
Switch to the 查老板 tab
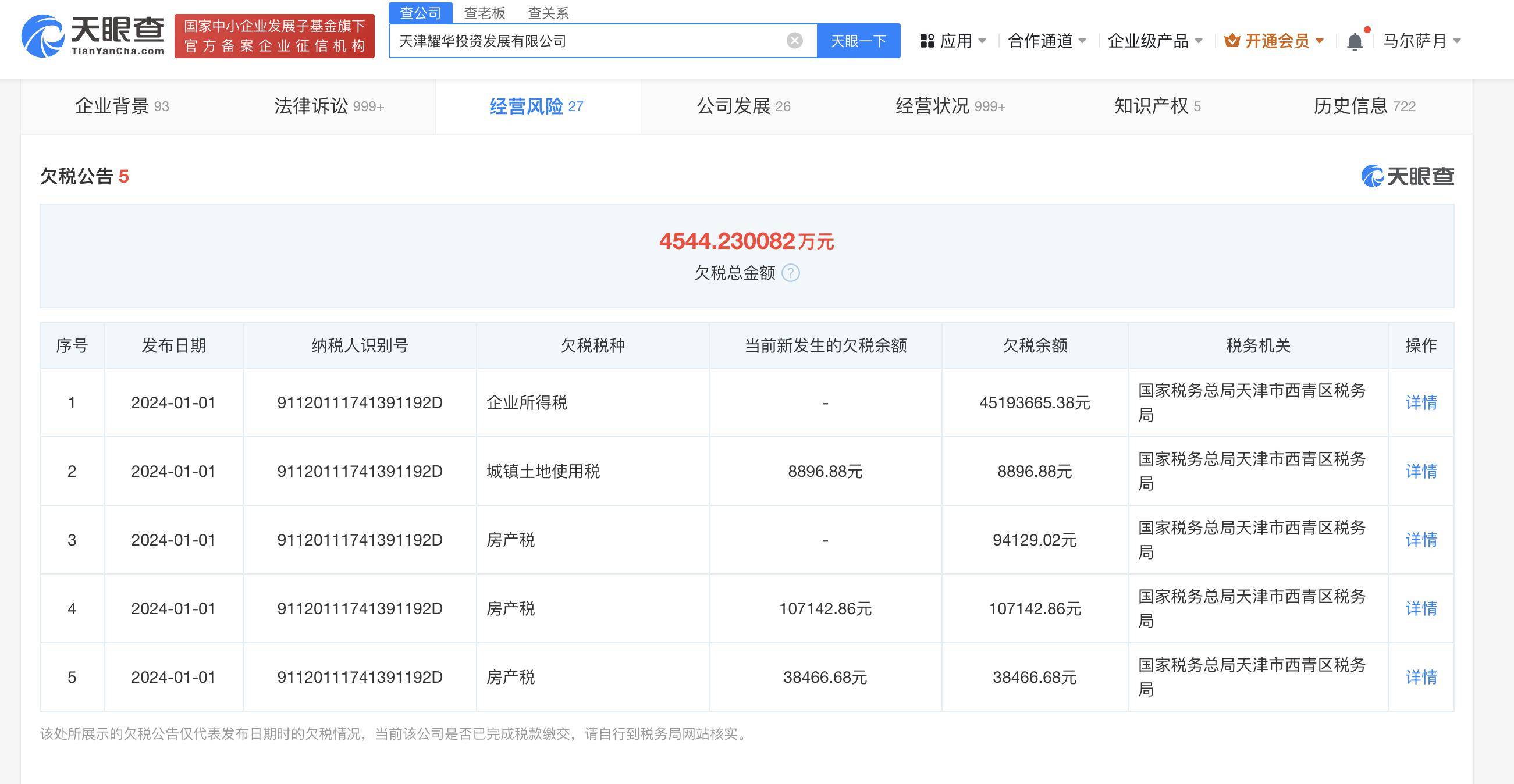pyautogui.click(x=485, y=13)
